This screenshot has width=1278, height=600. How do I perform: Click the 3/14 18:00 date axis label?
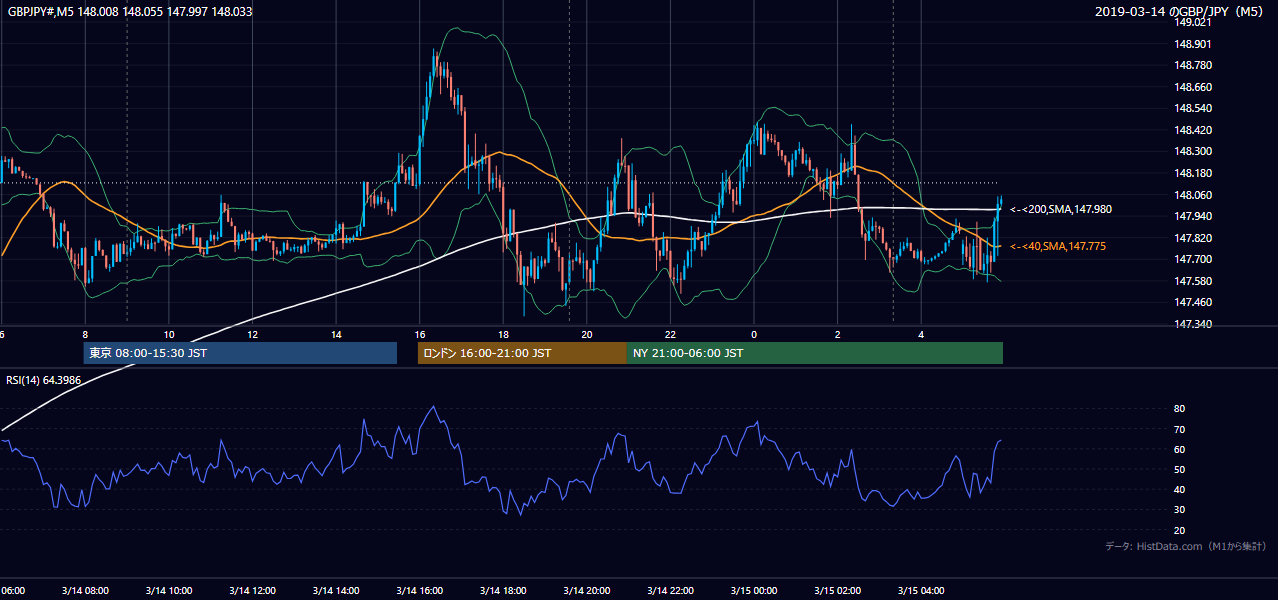point(503,590)
